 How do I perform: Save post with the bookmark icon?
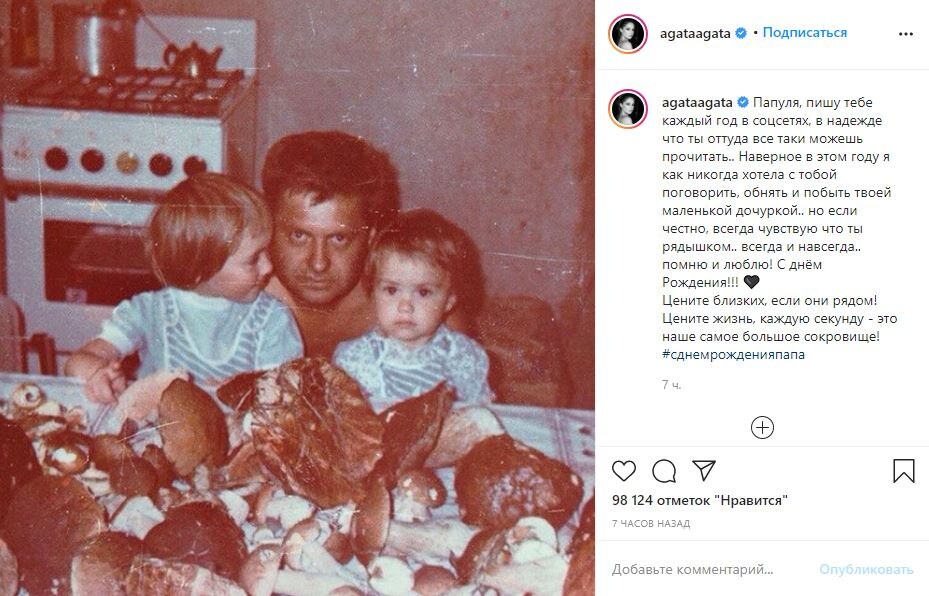point(904,471)
